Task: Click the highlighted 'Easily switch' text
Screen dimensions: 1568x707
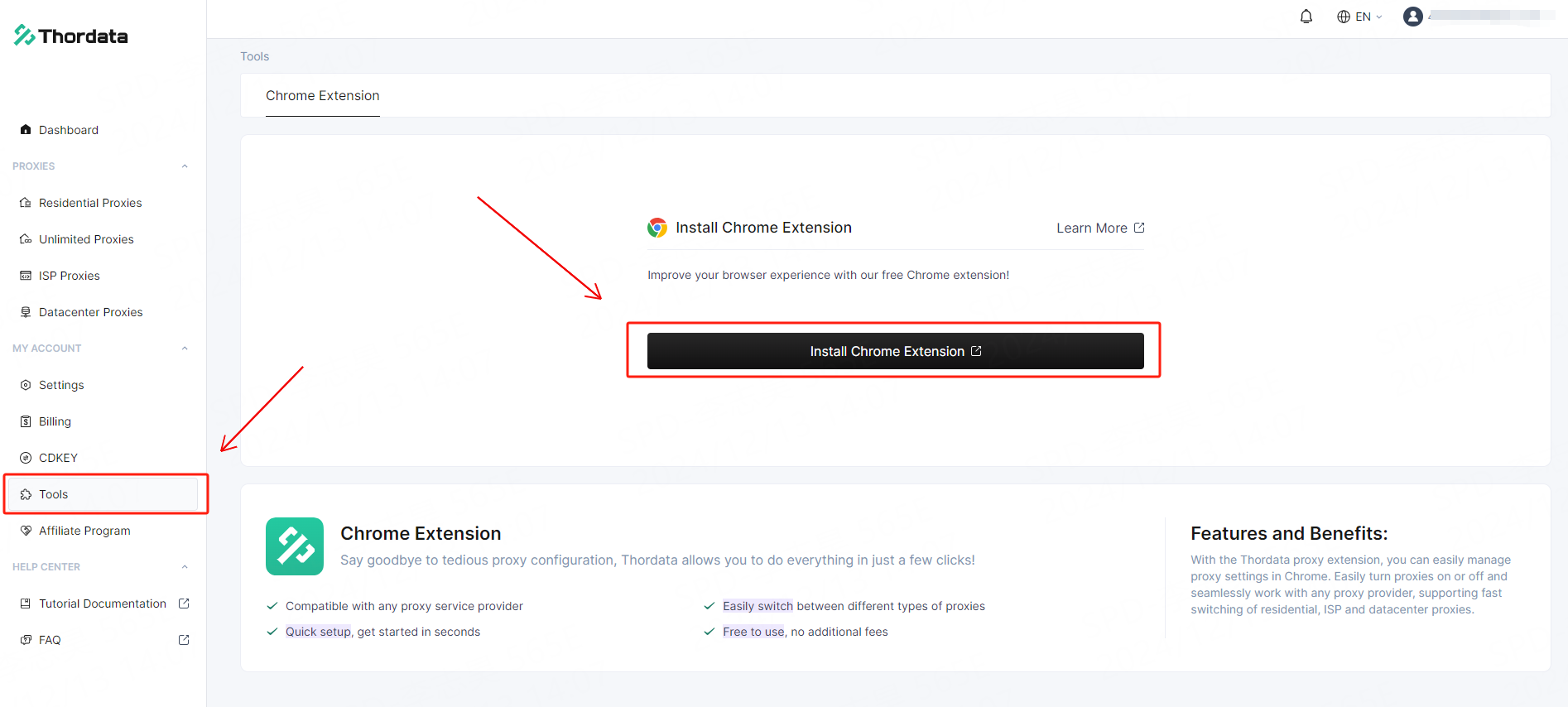Action: 758,606
